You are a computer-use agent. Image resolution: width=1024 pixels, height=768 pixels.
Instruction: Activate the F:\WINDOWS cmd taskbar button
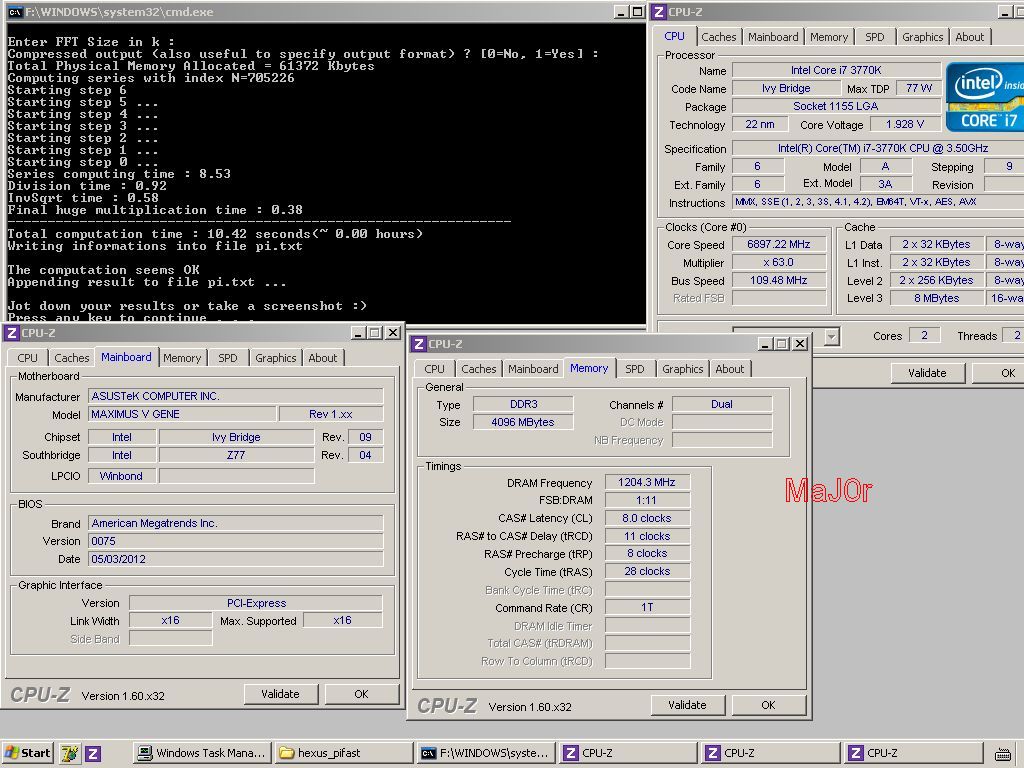pos(486,754)
